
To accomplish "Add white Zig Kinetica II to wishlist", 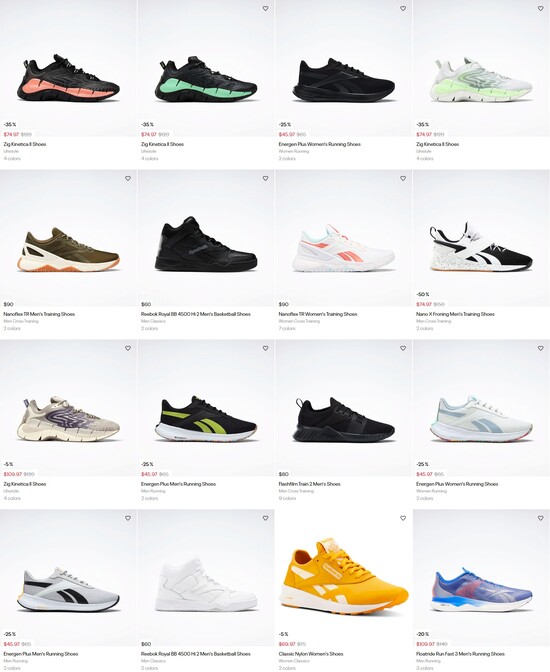I will pos(541,9).
